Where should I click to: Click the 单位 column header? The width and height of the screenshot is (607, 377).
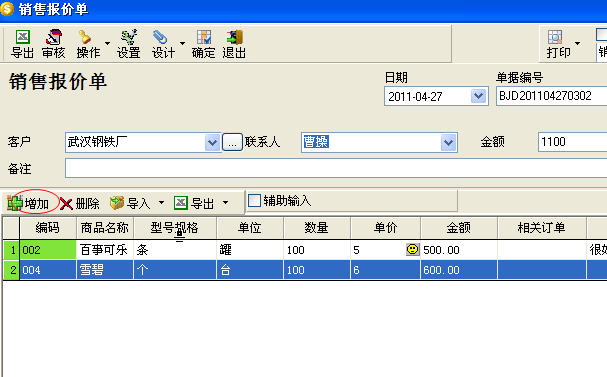250,228
